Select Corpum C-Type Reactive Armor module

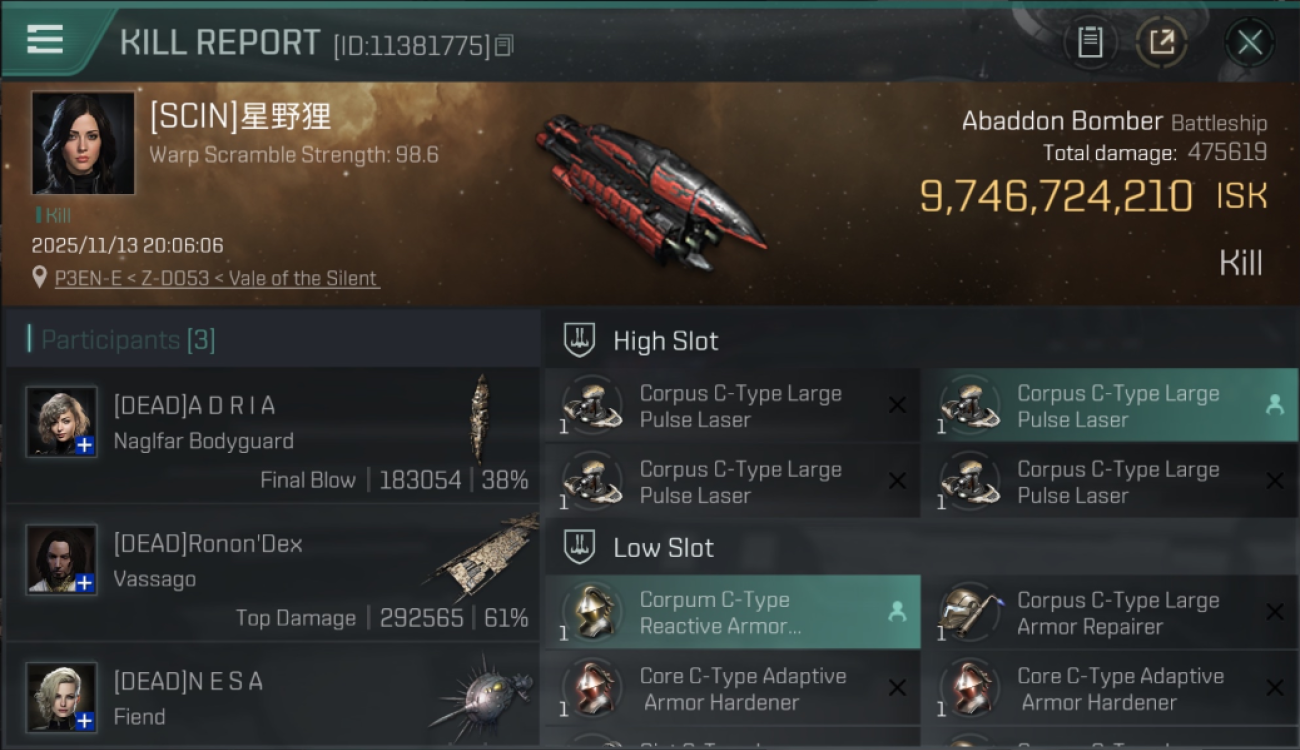732,612
